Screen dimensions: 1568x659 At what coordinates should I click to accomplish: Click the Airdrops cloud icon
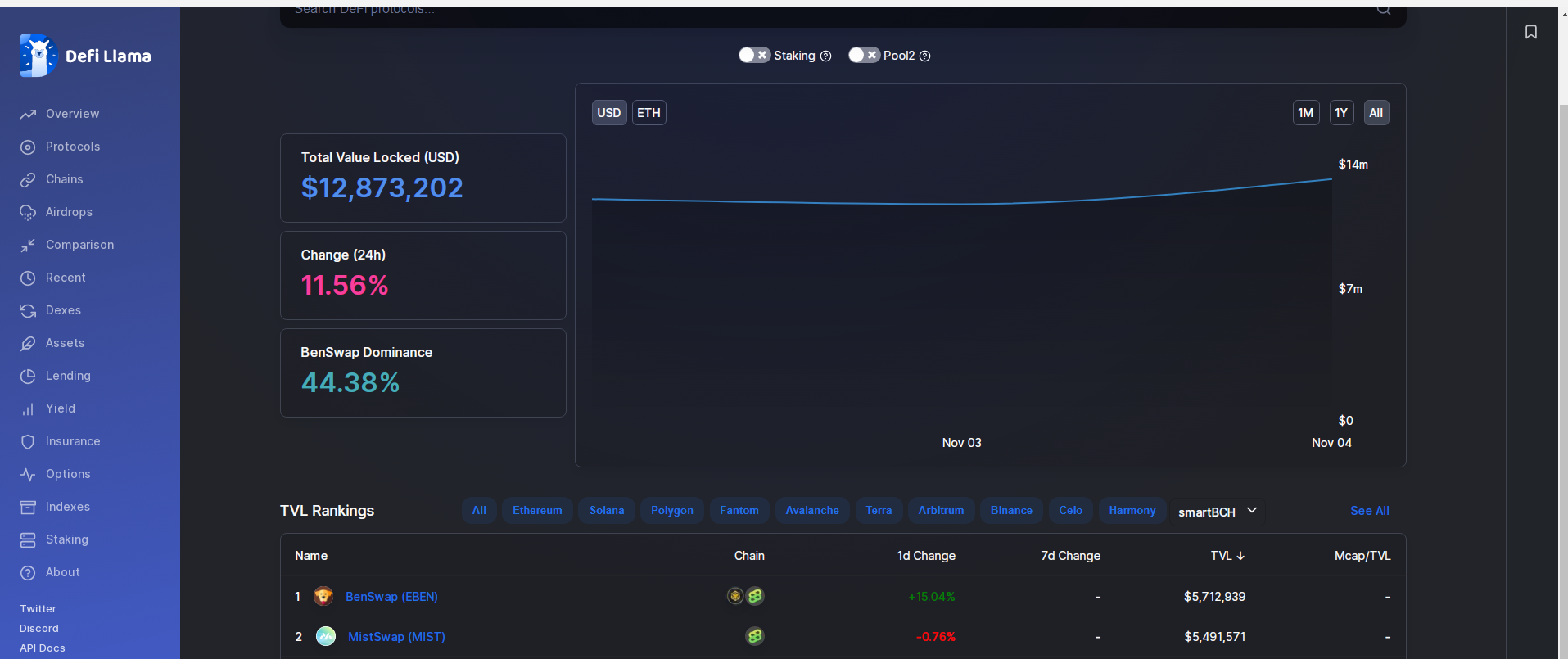pos(28,212)
